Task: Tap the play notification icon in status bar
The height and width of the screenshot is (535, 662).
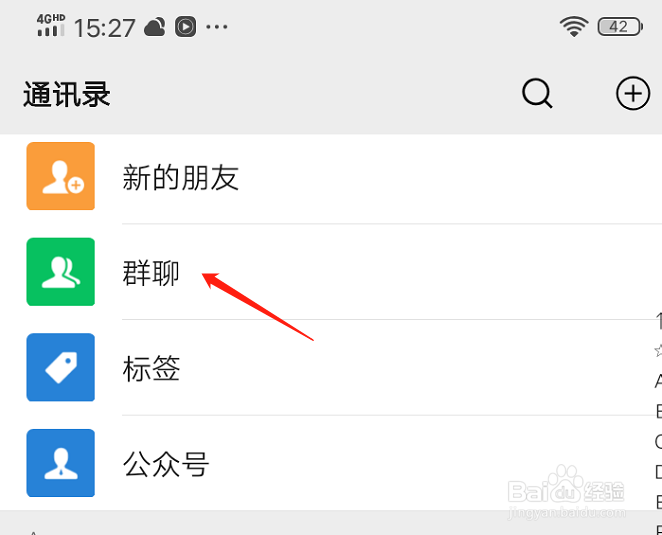Action: pyautogui.click(x=186, y=27)
